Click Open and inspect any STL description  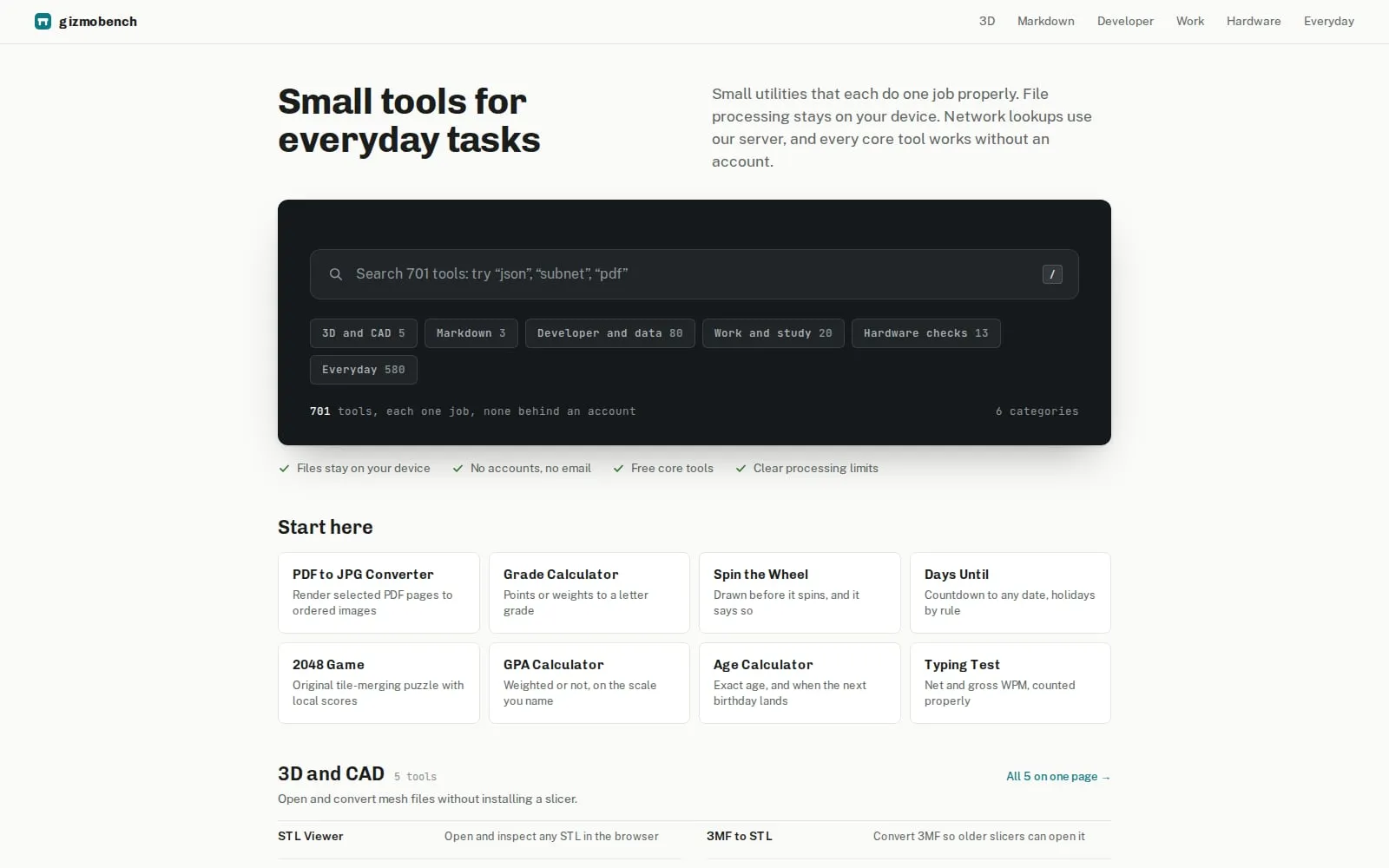point(551,837)
